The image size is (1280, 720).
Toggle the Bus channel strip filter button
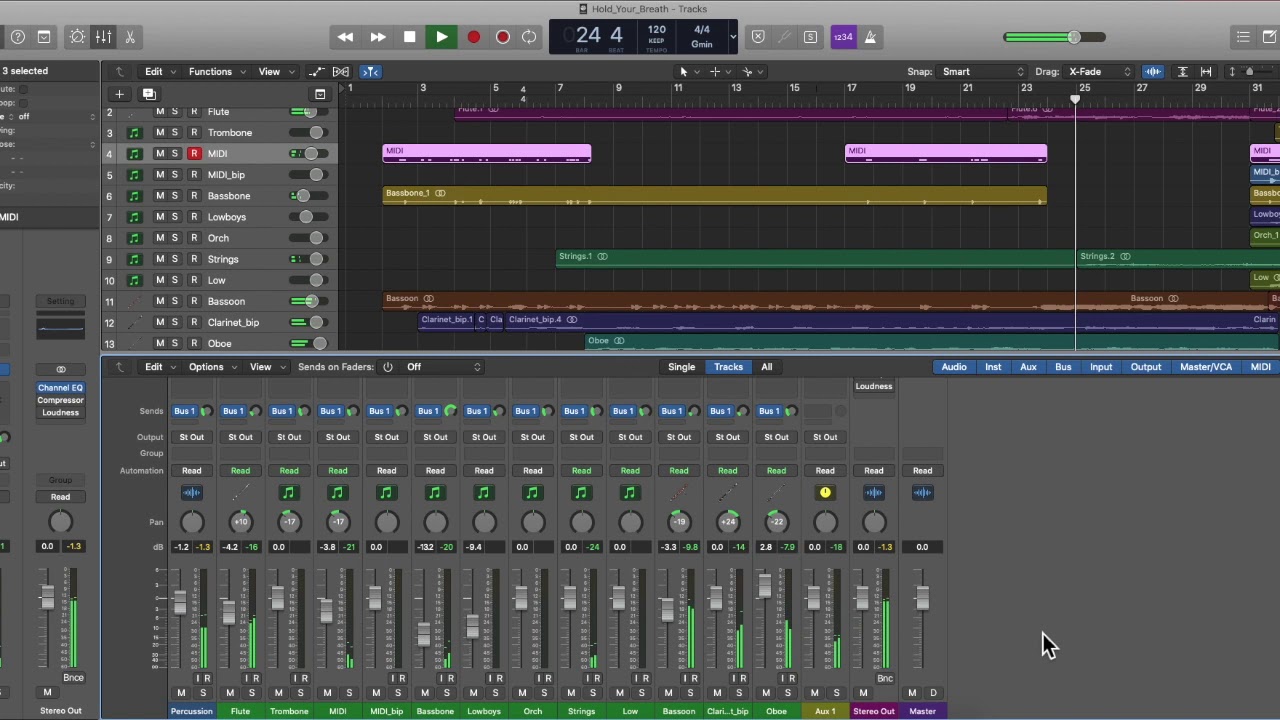1063,367
